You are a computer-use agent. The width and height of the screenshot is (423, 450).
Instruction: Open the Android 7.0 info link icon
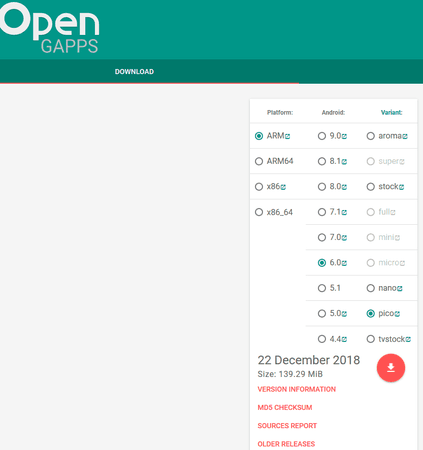coord(344,238)
